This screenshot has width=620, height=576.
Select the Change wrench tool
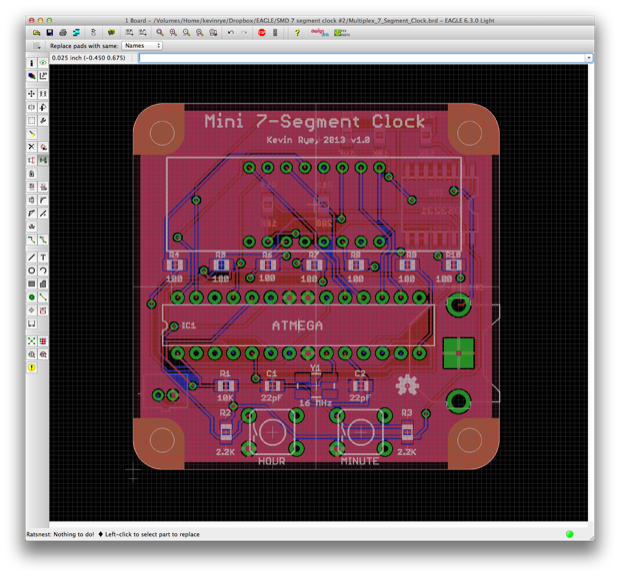click(x=43, y=121)
